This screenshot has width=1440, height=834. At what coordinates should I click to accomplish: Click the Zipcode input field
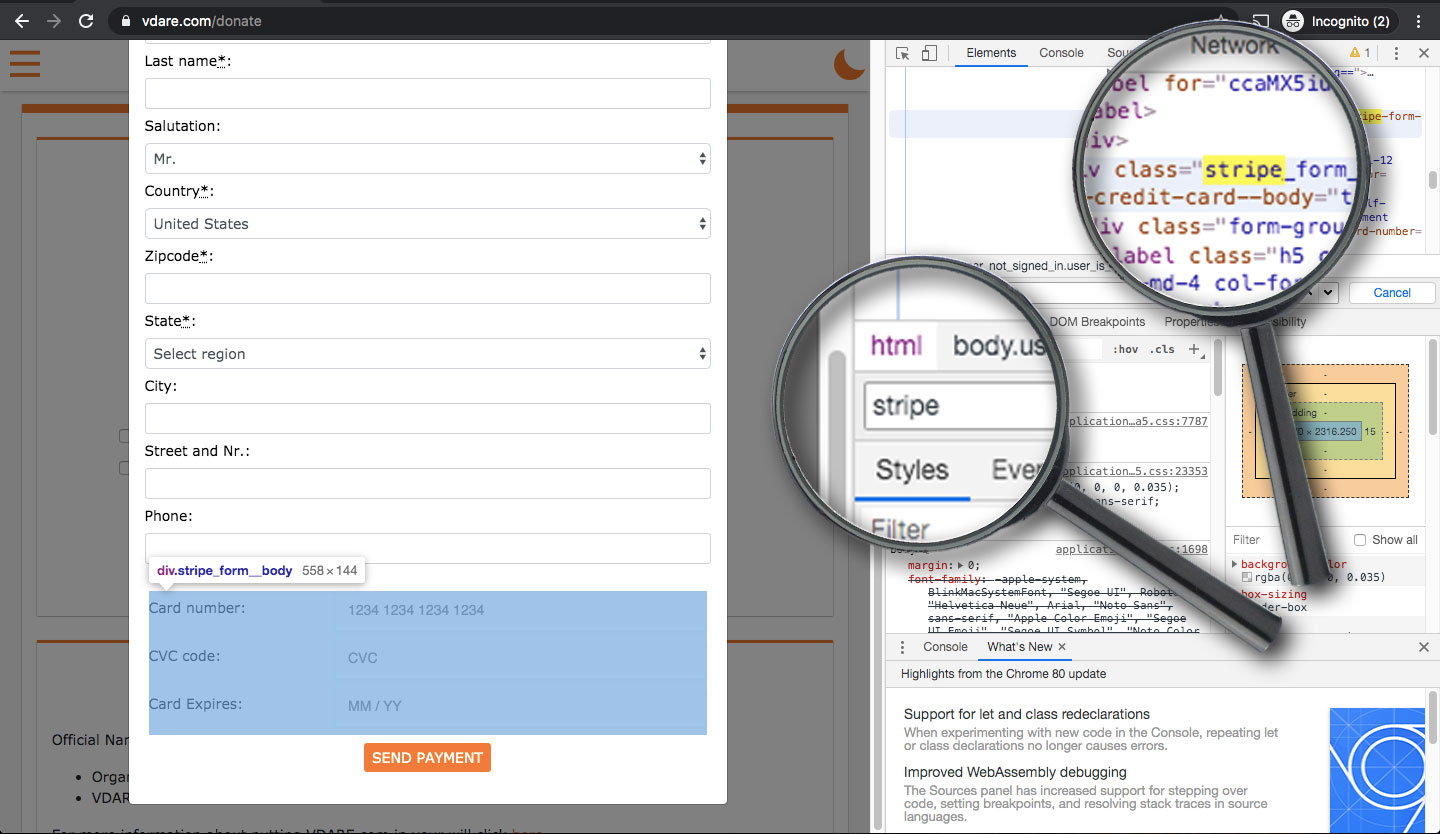point(428,289)
